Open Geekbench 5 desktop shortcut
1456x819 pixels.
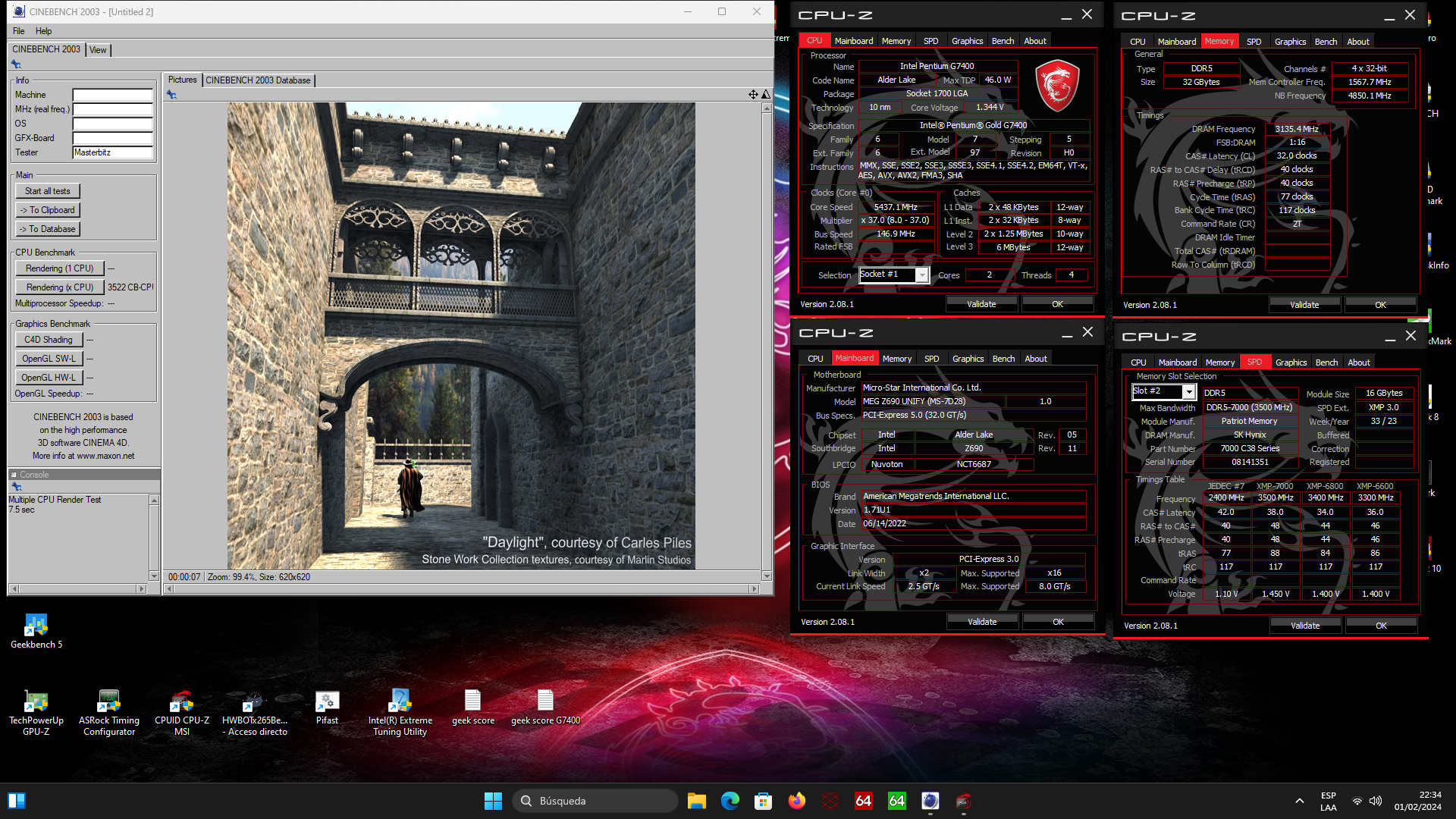pos(36,631)
